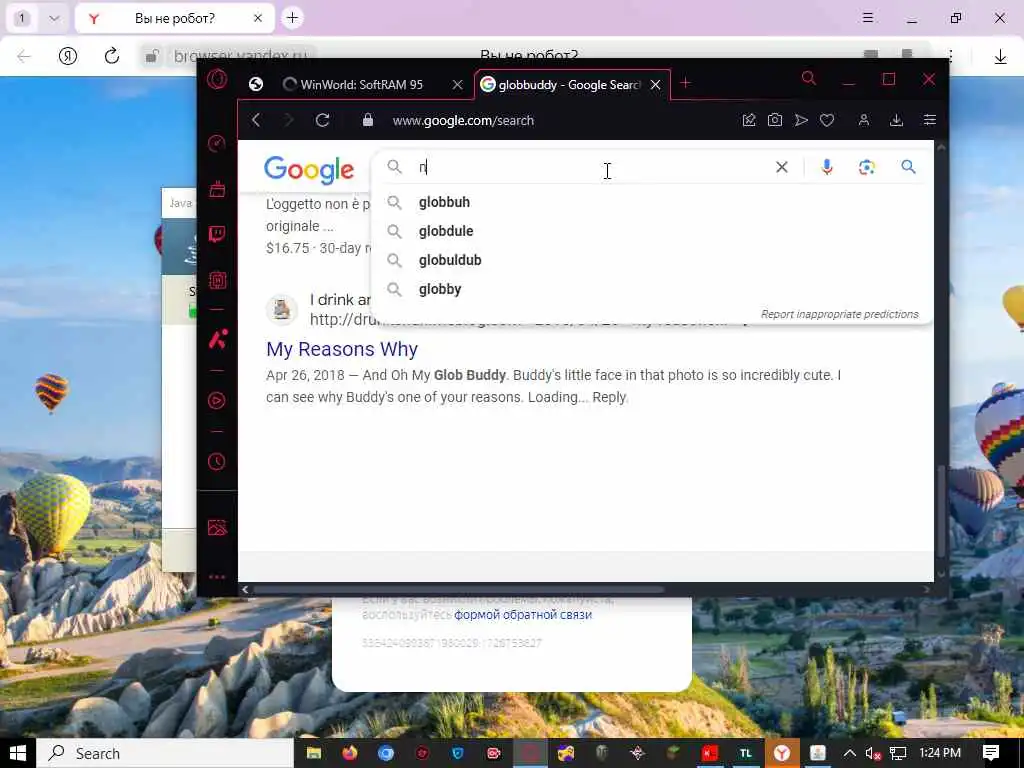Screen dimensions: 1024x768
Task: Close the Yandex 'Вы не робот?' tab
Action: point(258,18)
